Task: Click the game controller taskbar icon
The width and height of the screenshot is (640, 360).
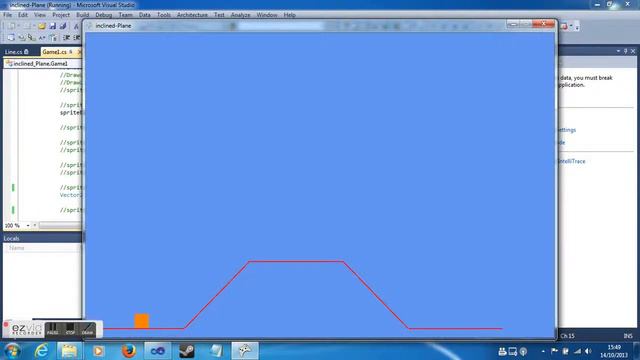Action: [245, 351]
